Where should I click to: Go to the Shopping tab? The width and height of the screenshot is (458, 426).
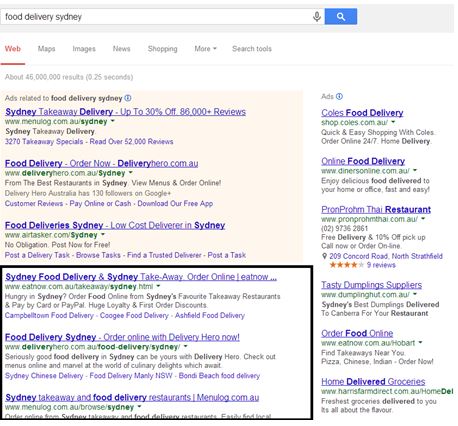pos(163,49)
